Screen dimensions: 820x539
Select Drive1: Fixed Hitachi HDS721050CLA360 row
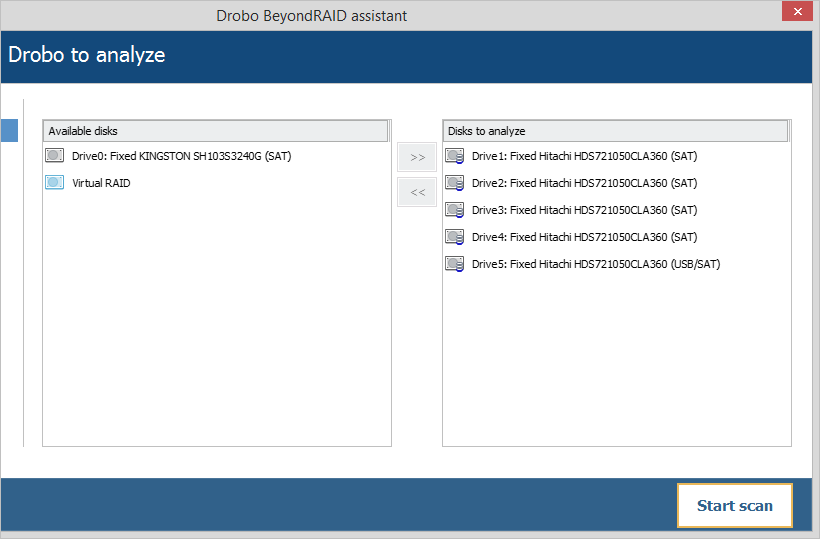584,156
